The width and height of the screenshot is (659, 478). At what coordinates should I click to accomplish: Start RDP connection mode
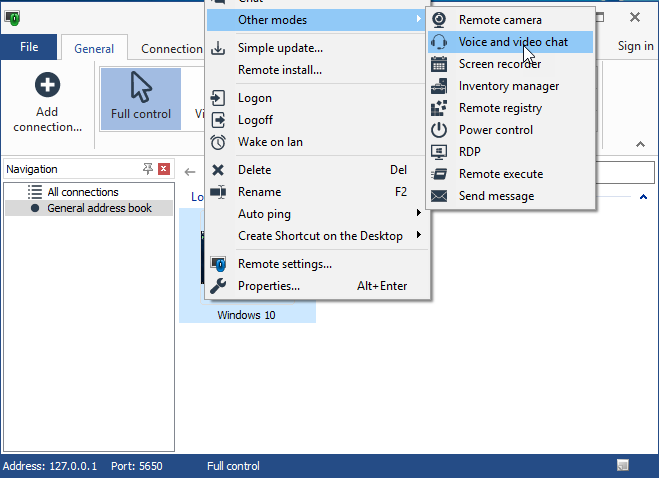point(470,152)
